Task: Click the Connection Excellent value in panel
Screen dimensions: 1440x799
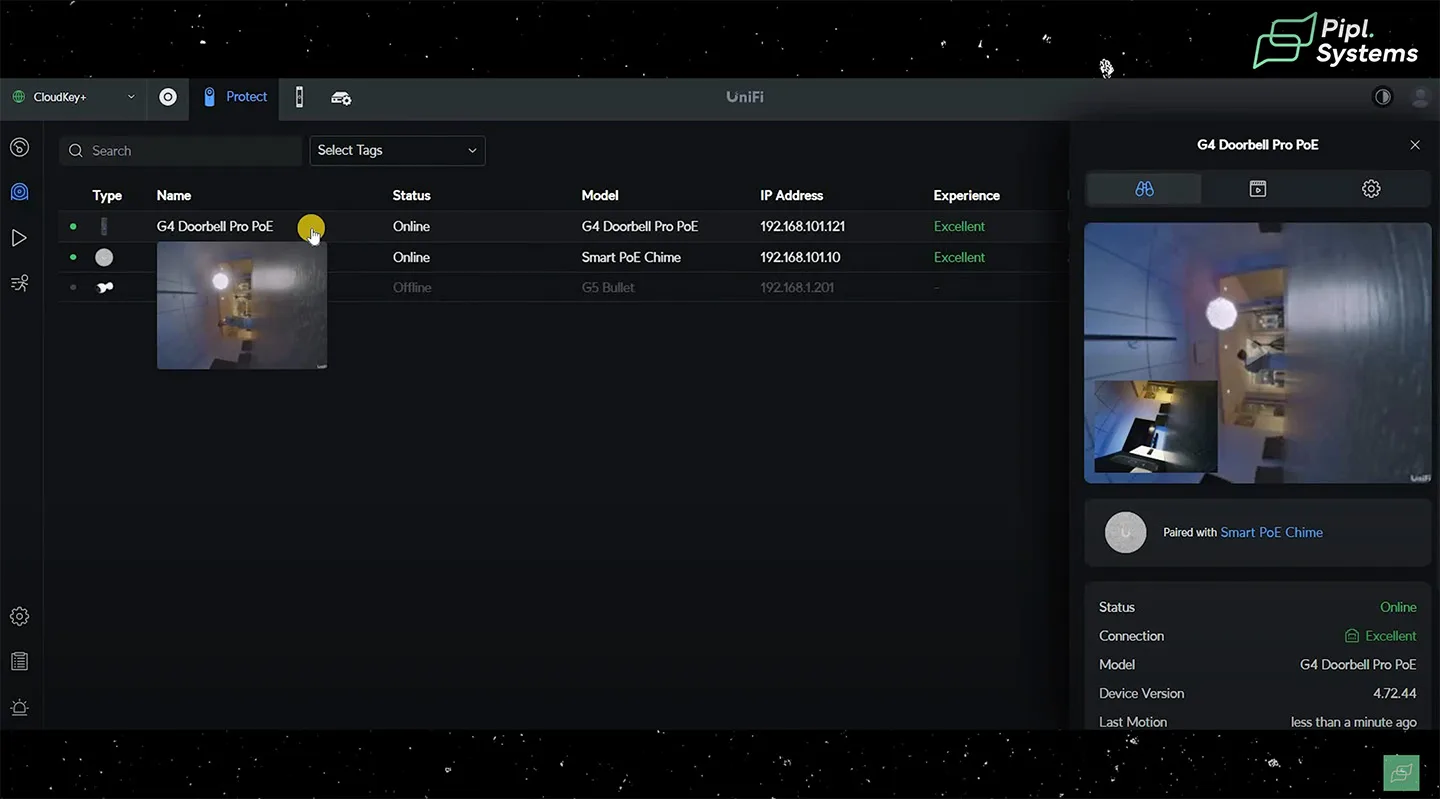Action: coord(1380,636)
